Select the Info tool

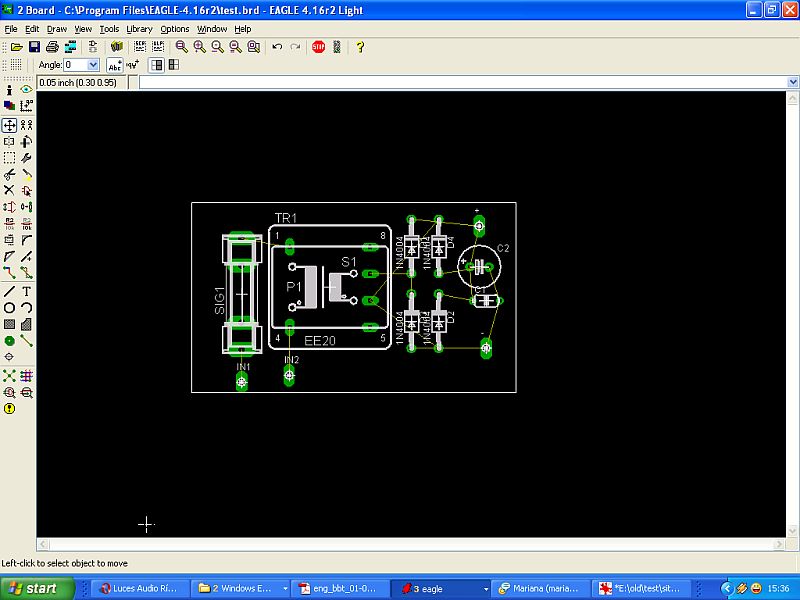9,90
